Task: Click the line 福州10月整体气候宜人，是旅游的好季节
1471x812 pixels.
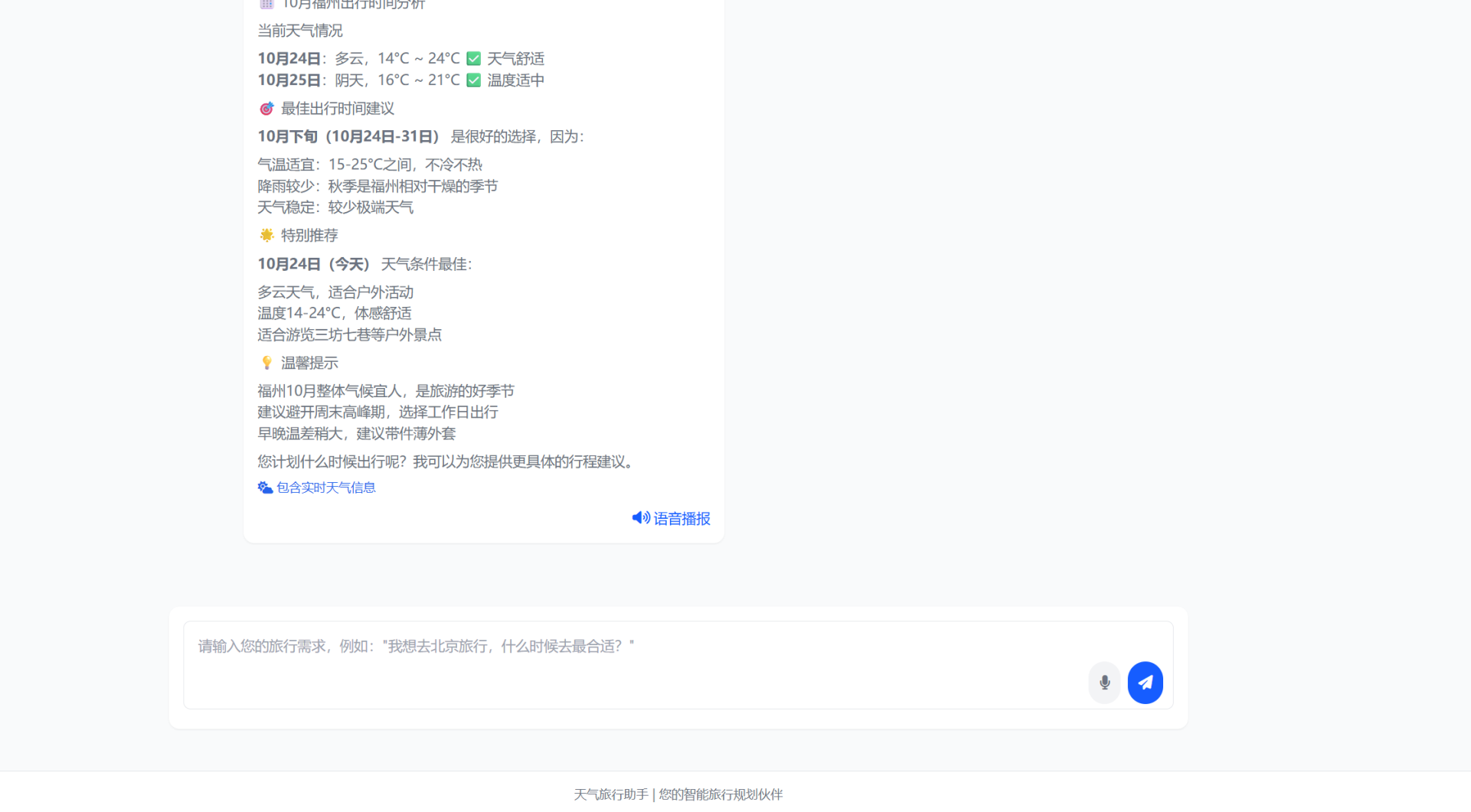Action: (386, 391)
